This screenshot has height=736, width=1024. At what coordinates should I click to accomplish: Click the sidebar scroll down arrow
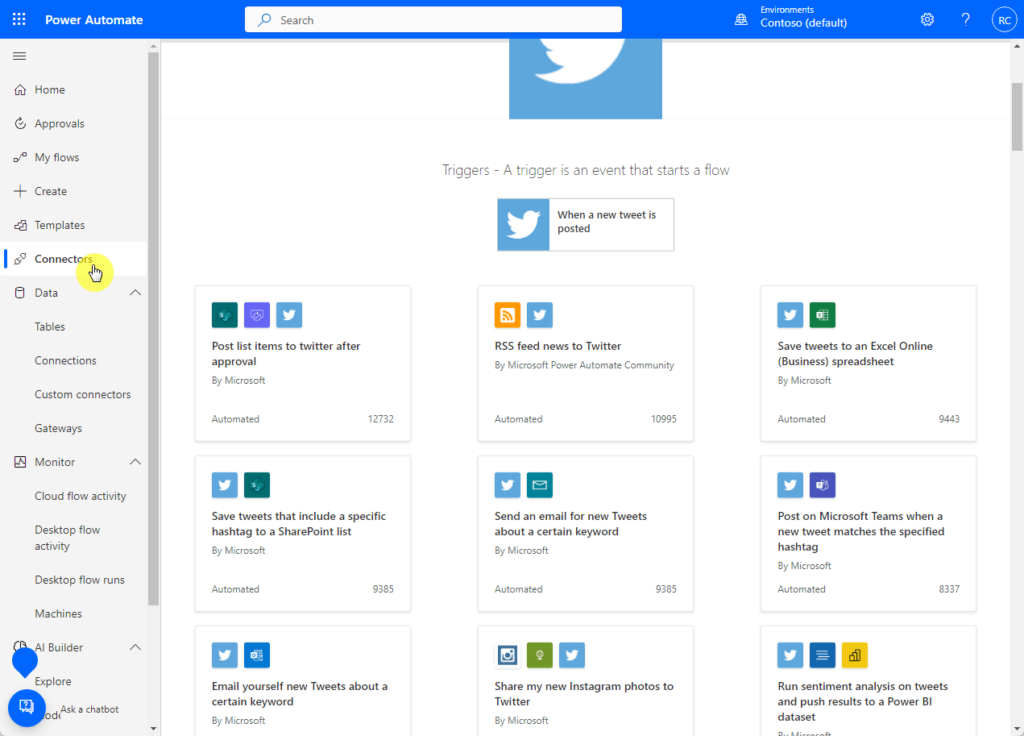(153, 728)
